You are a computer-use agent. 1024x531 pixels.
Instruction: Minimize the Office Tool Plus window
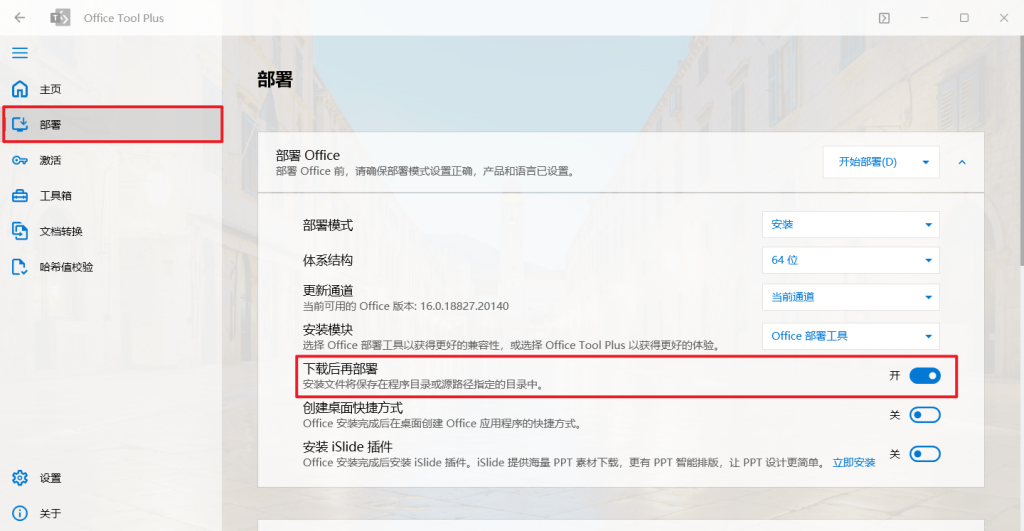tap(924, 18)
